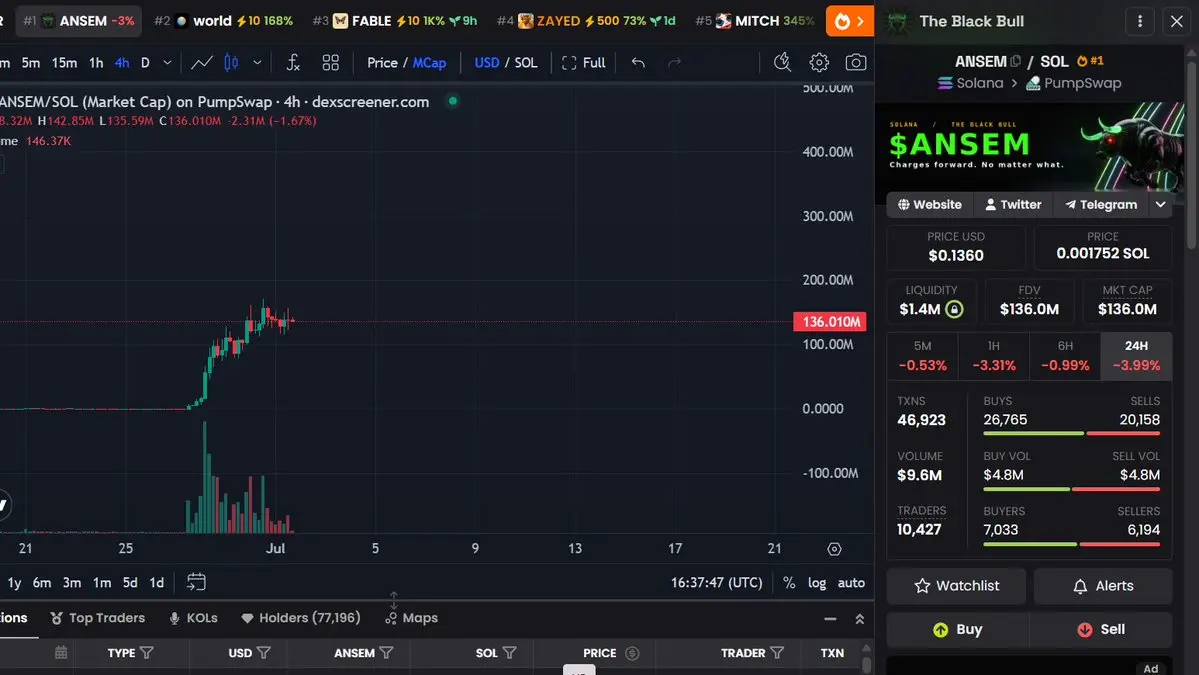Select the candlestick chart style icon

pyautogui.click(x=231, y=63)
